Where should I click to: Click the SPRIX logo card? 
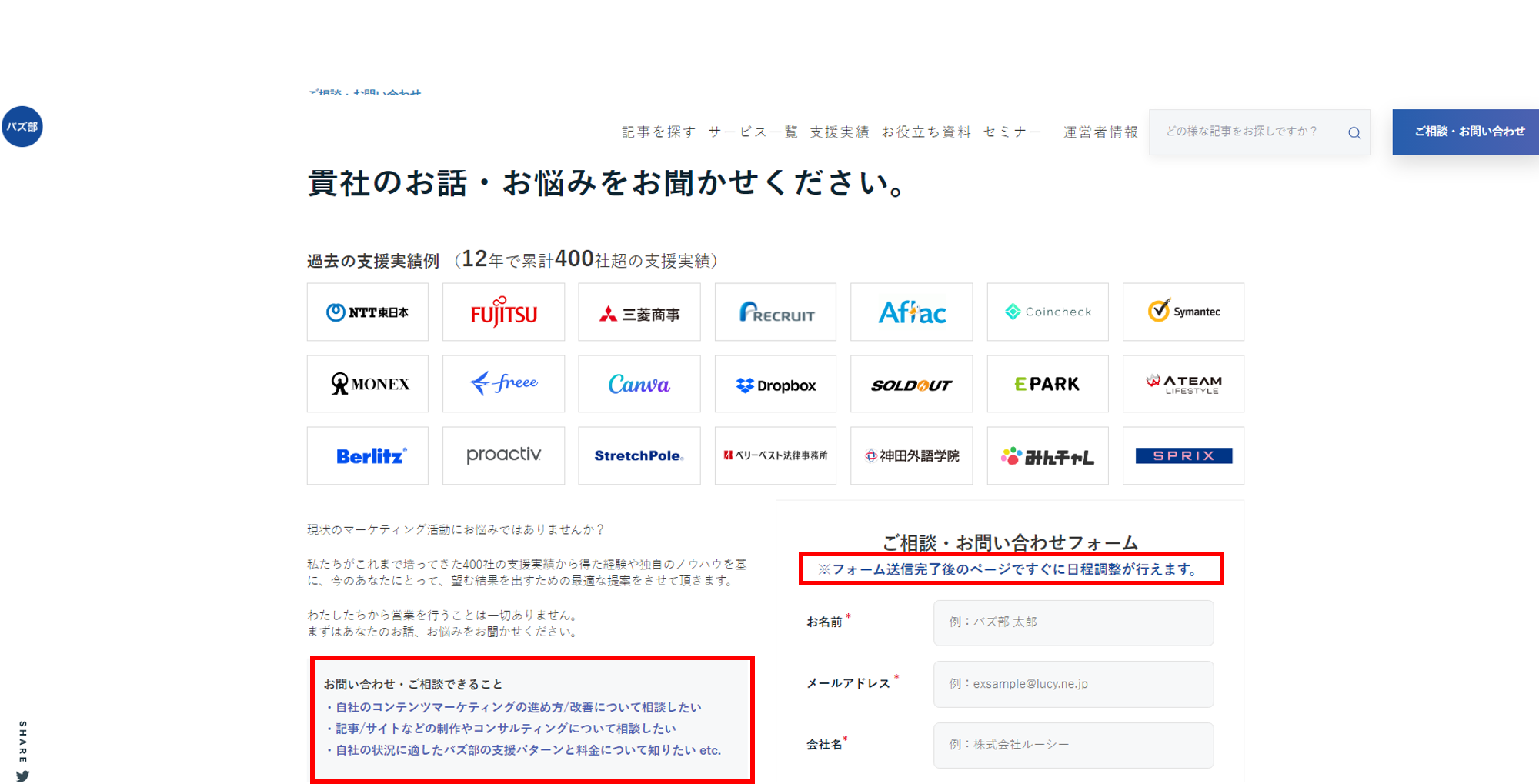pos(1183,455)
